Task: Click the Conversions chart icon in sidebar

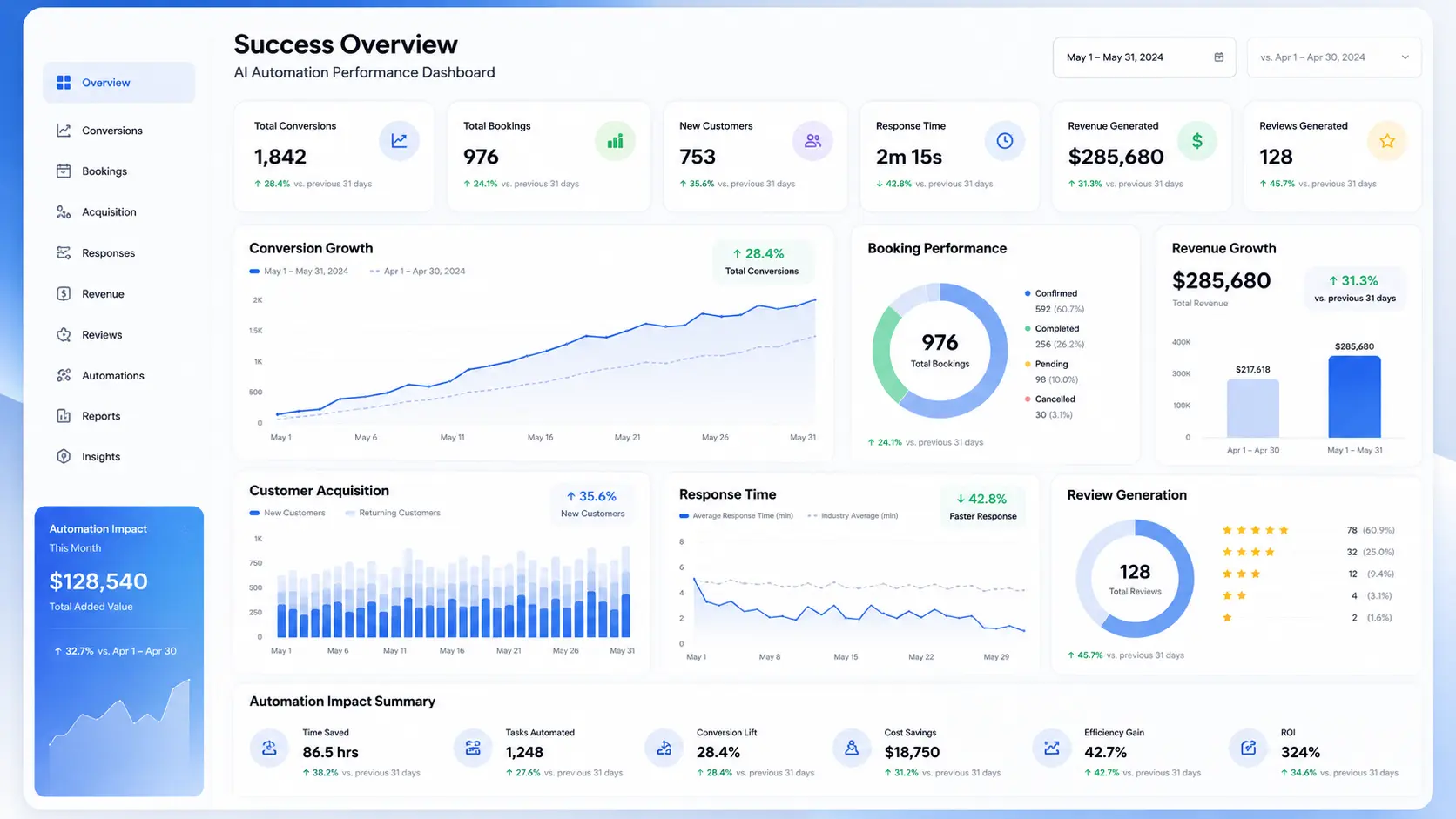Action: click(x=64, y=131)
